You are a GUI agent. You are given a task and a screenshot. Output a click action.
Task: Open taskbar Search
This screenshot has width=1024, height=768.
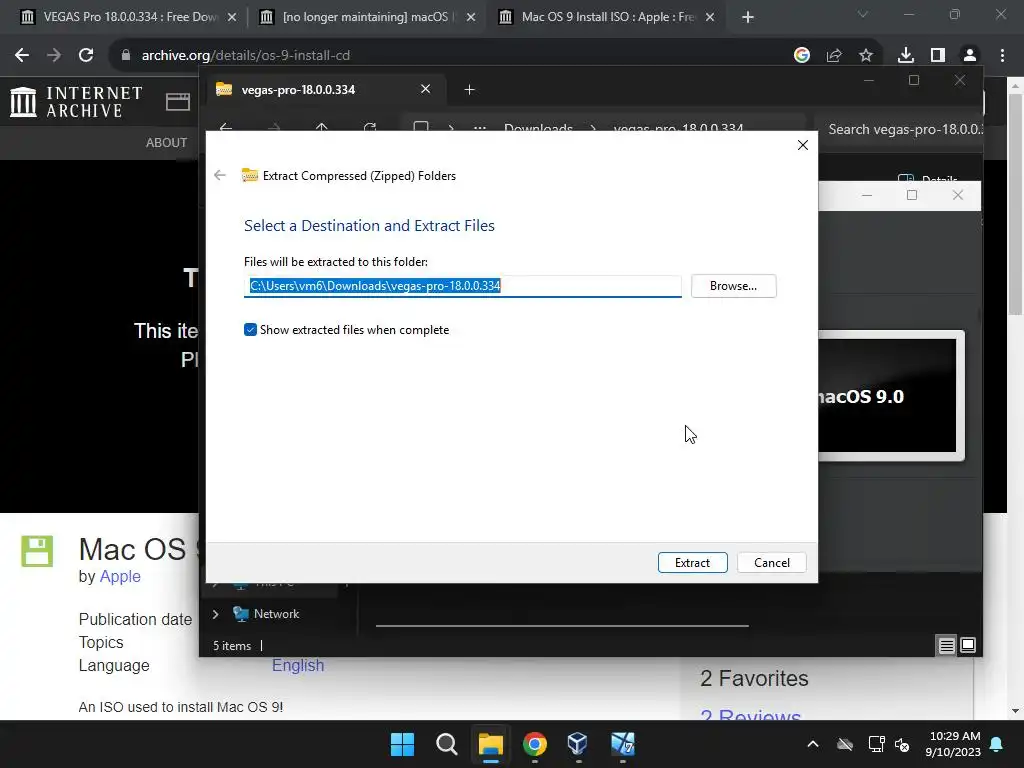(x=447, y=744)
